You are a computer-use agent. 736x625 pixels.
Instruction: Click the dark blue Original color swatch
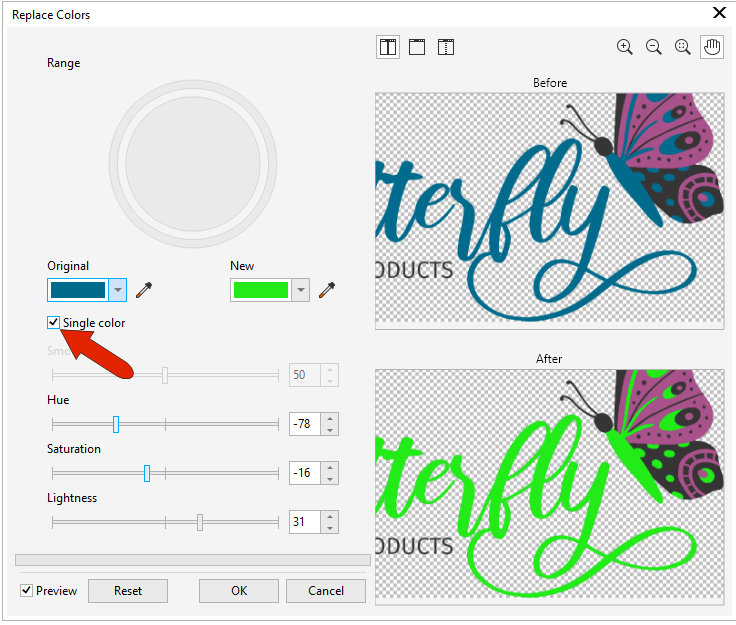click(x=78, y=290)
